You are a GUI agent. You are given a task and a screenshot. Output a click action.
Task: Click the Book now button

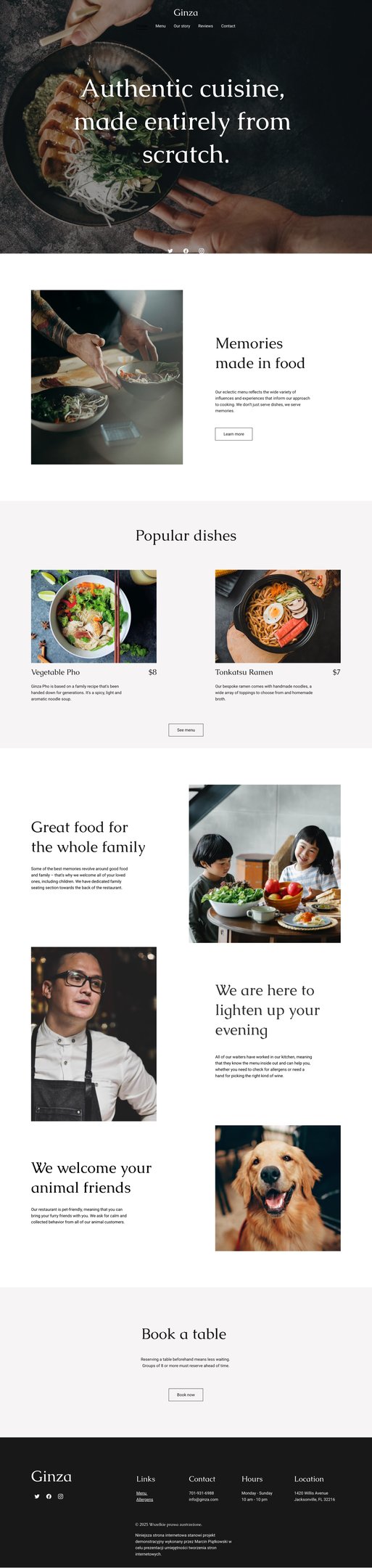click(x=186, y=1395)
